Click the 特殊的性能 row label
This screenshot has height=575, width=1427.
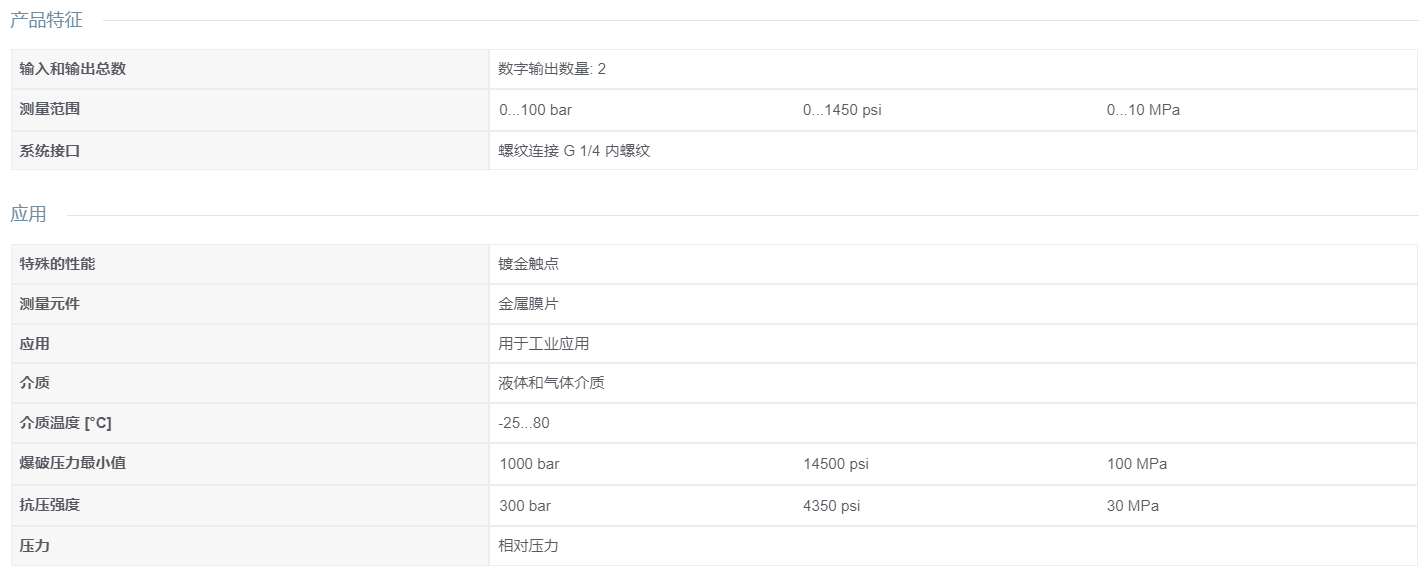click(x=58, y=264)
